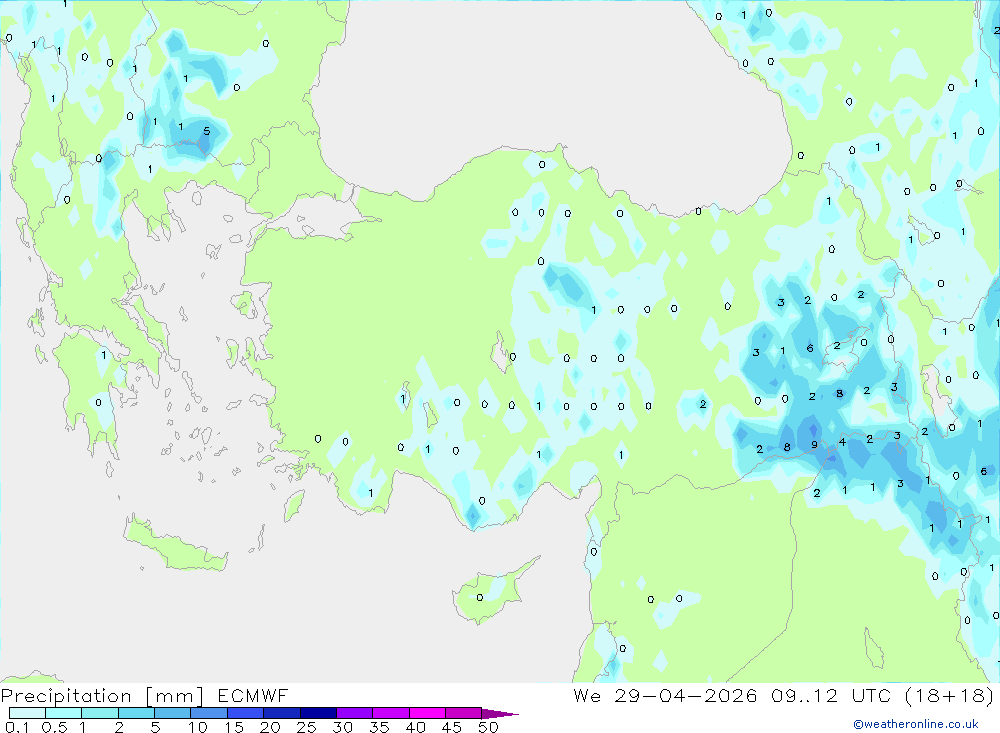
Task: Click the '09..12' time range text
Action: coord(804,695)
